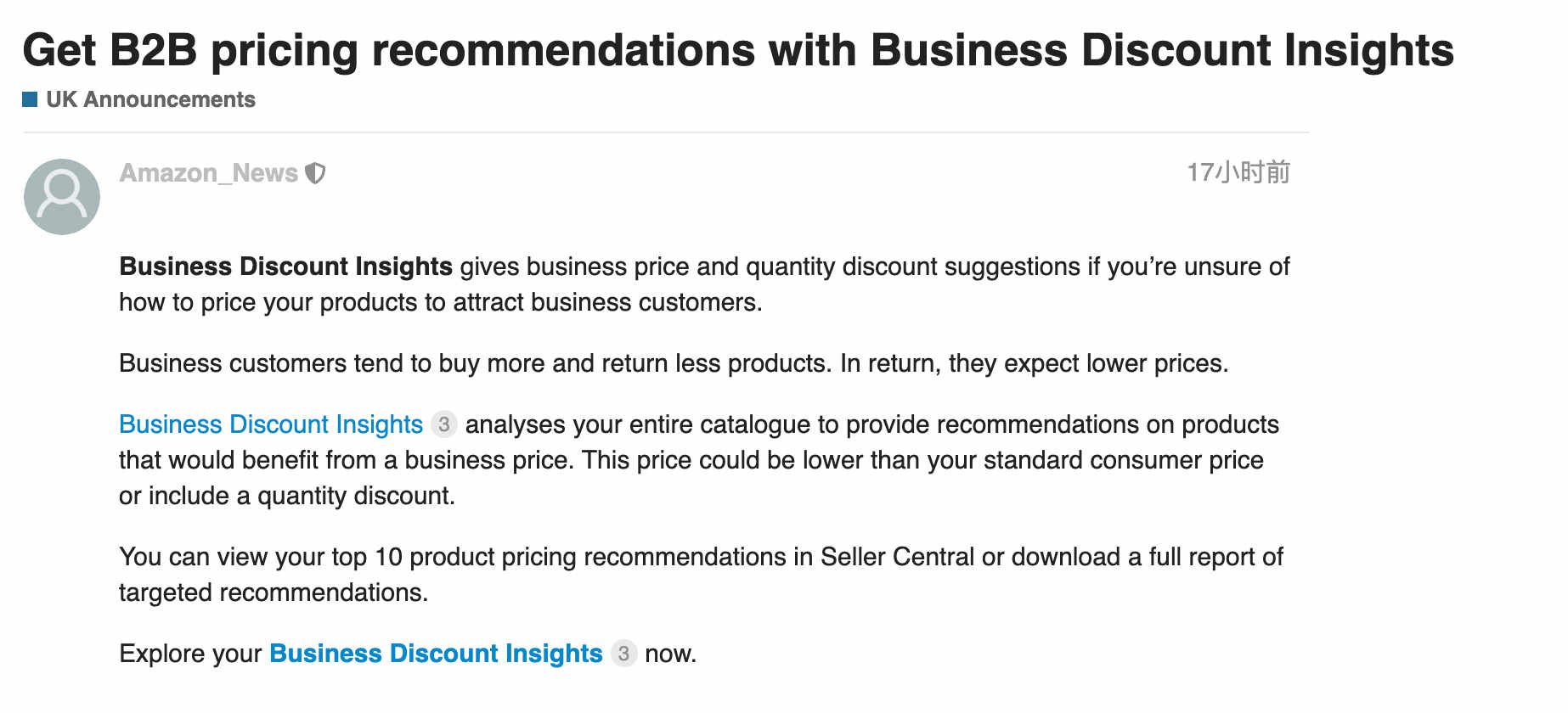Click the line starting "that would benefit from a business price"
Screen dimensions: 1568x713
(691, 459)
